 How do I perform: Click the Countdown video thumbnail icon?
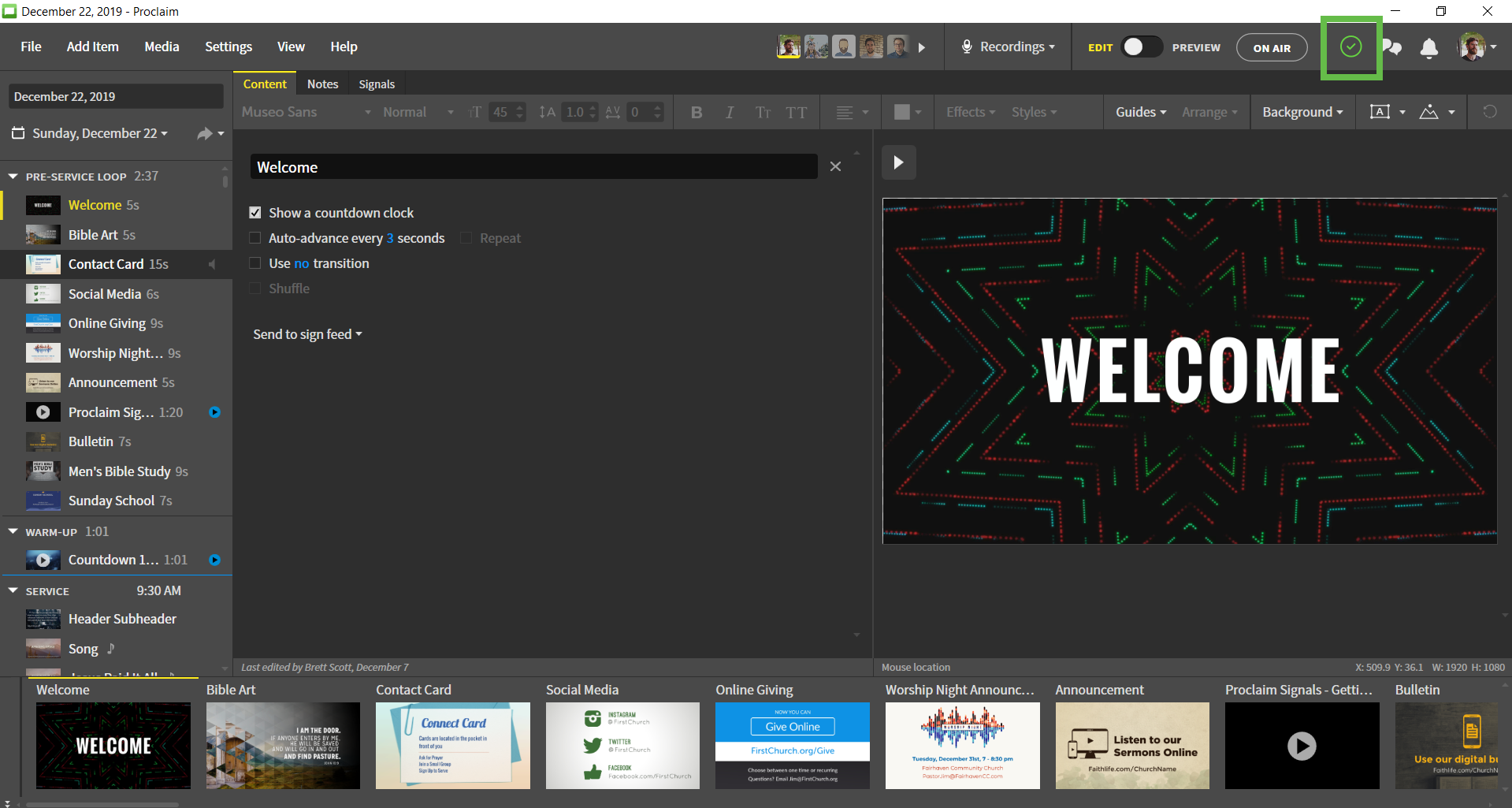43,560
